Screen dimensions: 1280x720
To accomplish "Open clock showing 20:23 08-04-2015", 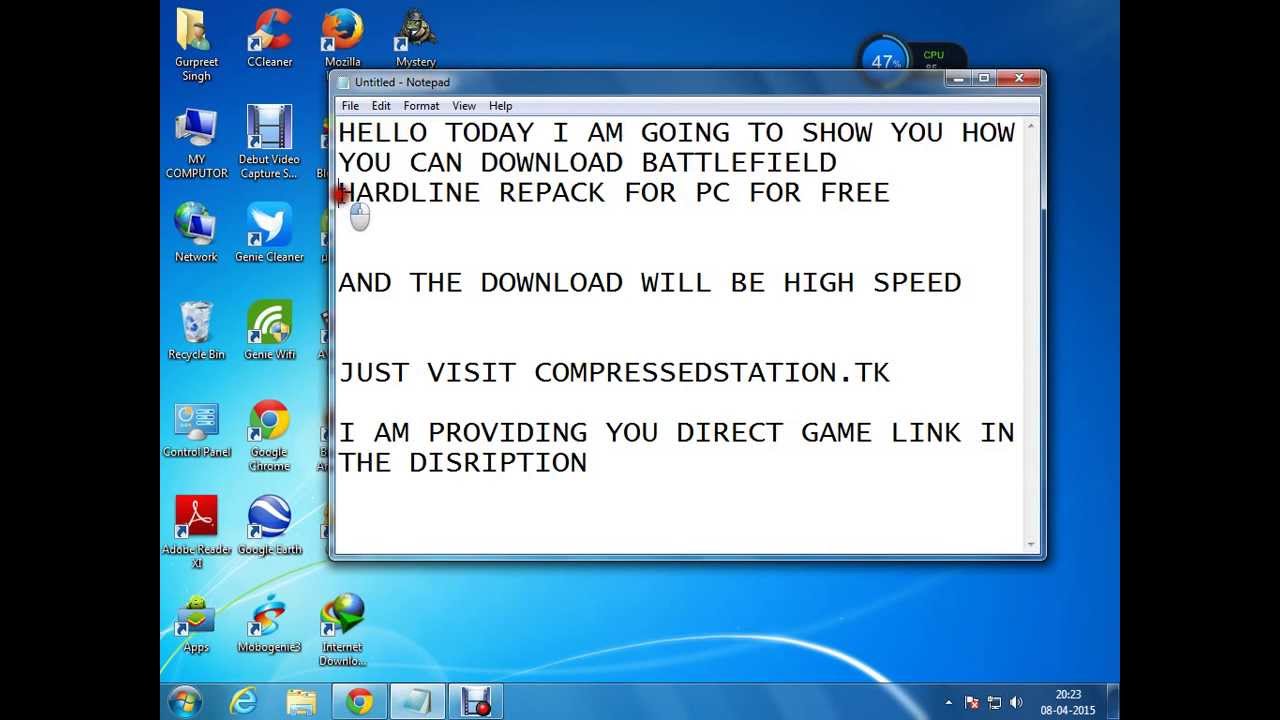I will click(1068, 702).
